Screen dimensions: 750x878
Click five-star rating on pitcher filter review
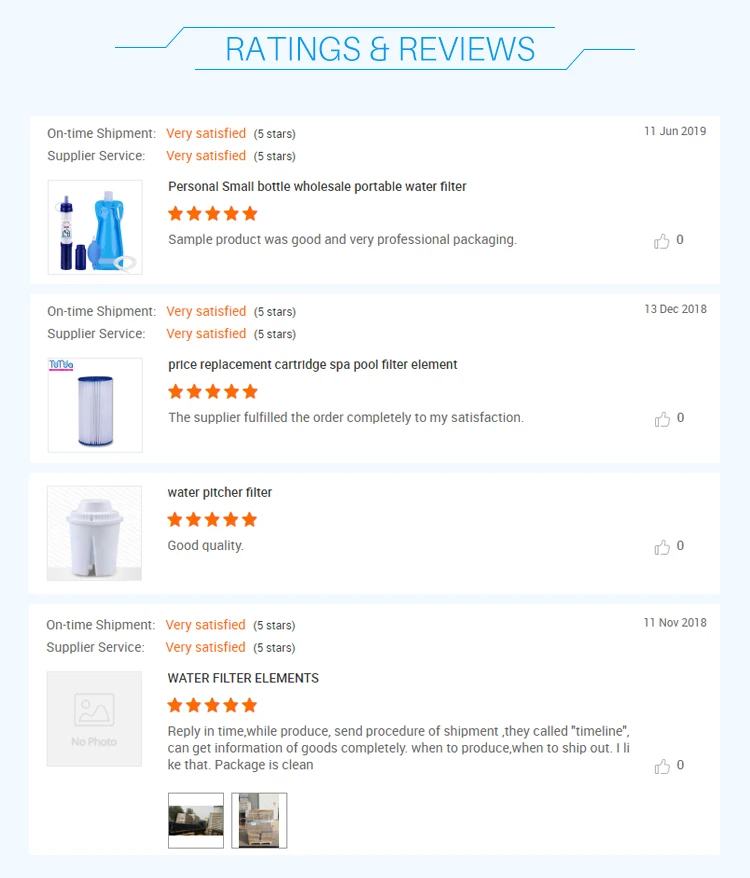pyautogui.click(x=213, y=519)
